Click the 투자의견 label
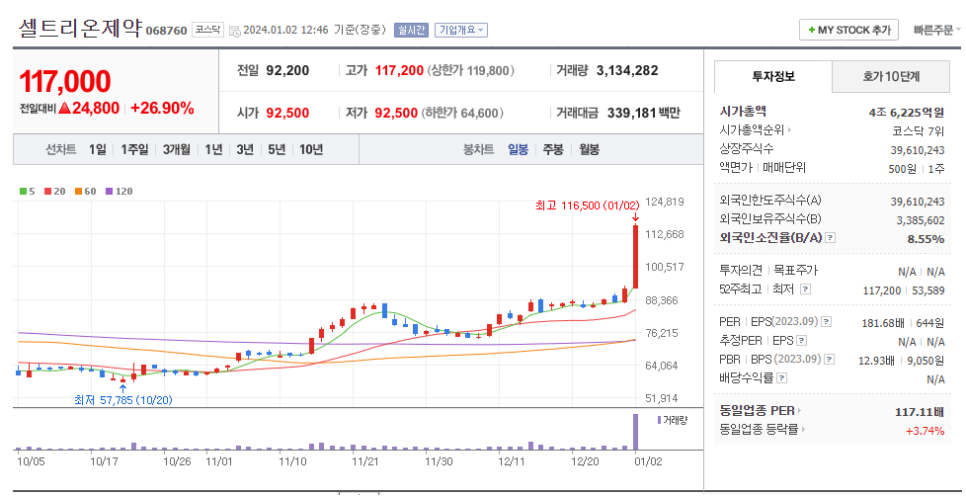The image size is (966, 496). [741, 270]
